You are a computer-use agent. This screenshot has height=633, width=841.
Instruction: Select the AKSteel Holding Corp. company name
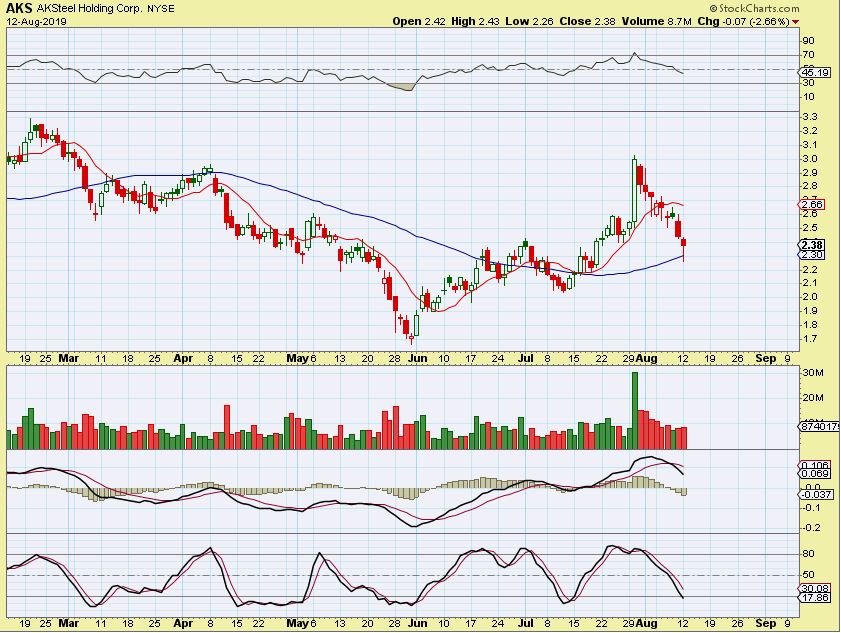pos(90,9)
